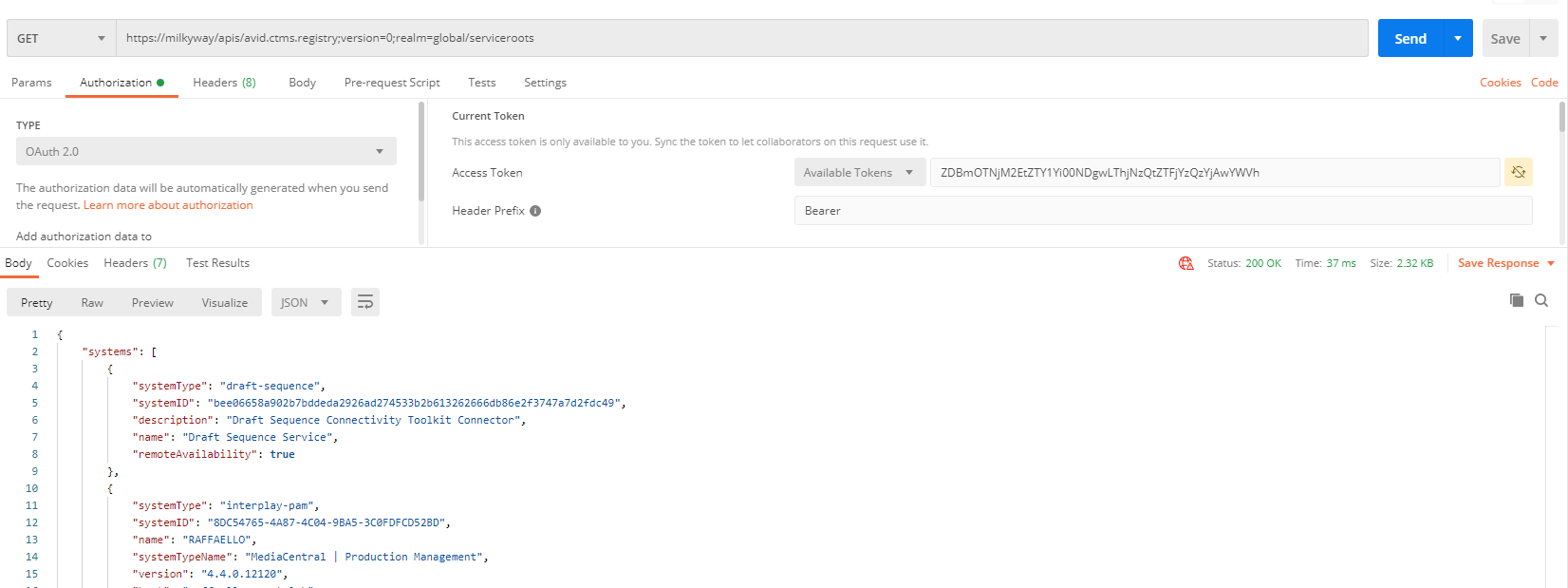Click the Time 37 ms value
1568x588 pixels.
coord(1341,263)
